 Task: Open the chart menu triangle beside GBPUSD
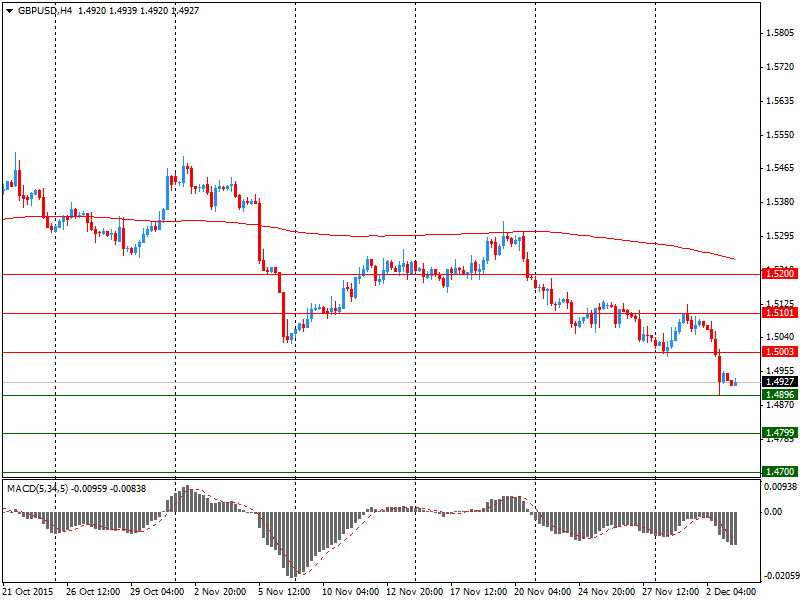tap(9, 11)
